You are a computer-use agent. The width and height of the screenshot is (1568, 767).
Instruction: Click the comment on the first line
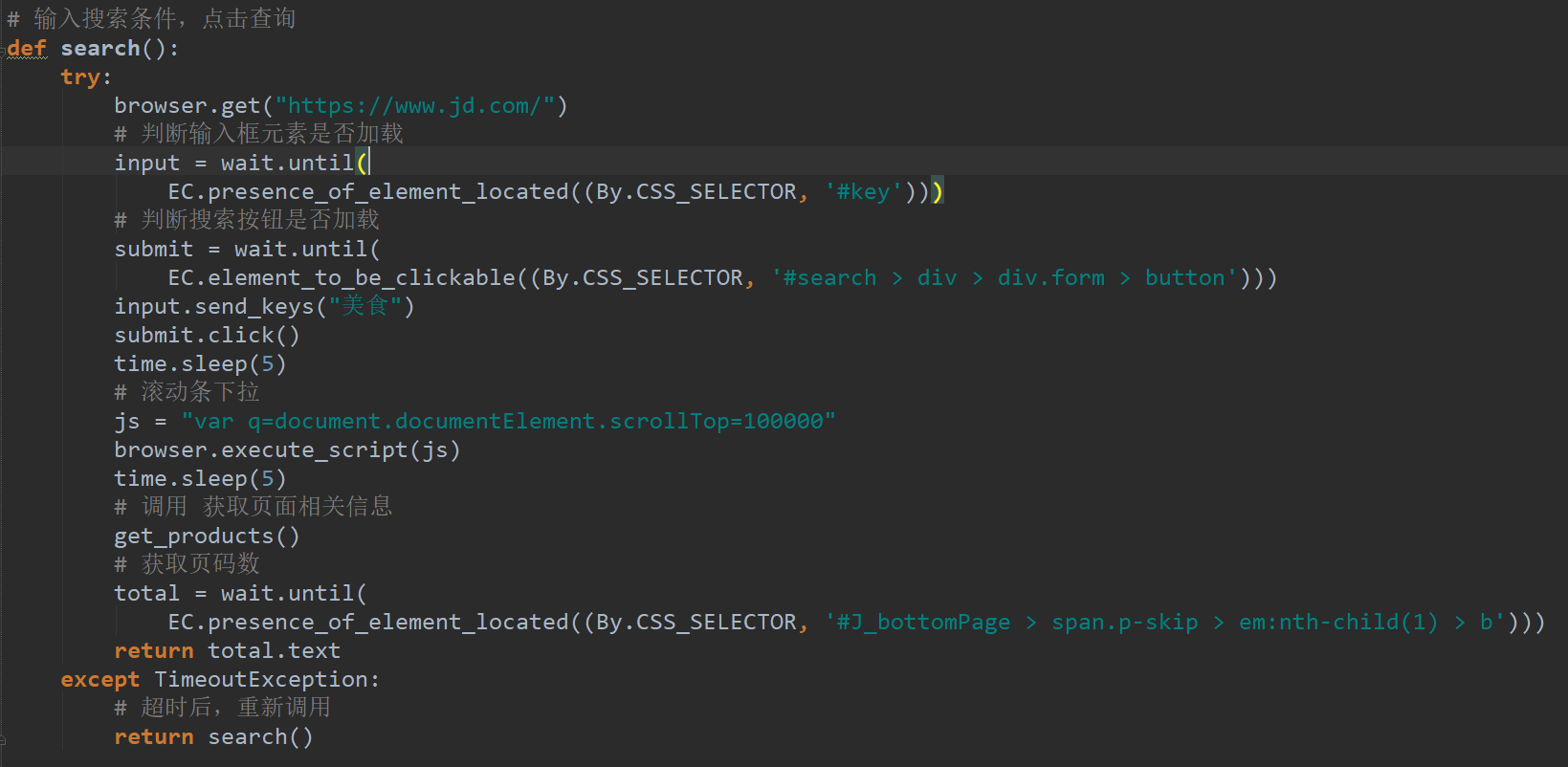click(153, 19)
